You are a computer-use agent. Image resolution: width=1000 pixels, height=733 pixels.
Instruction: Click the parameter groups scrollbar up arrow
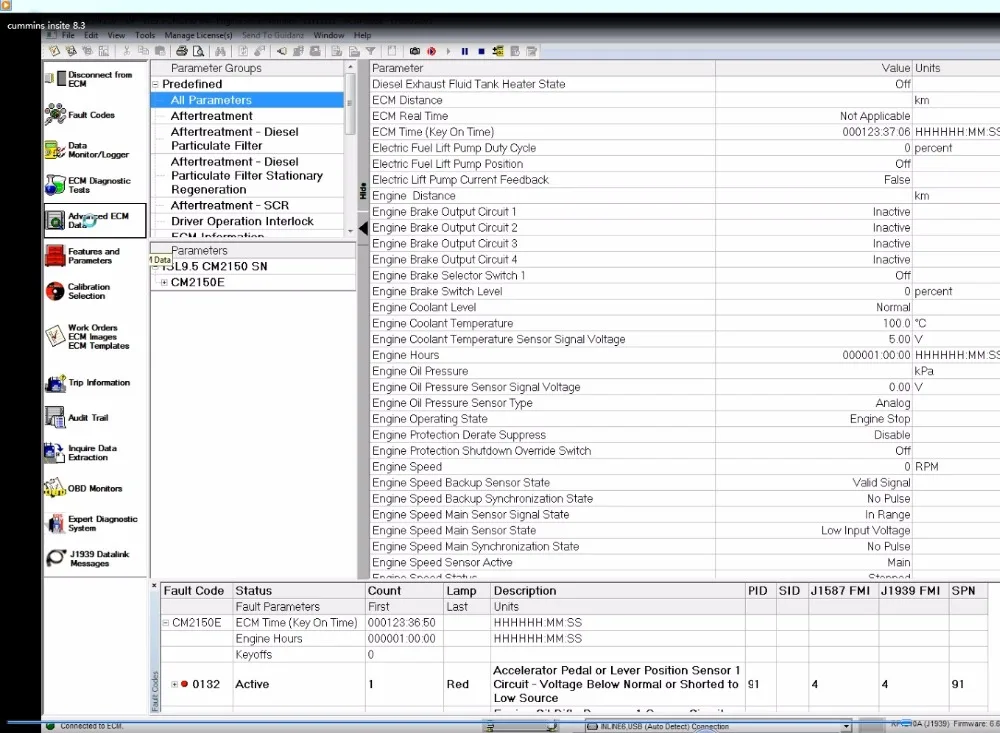[x=350, y=67]
